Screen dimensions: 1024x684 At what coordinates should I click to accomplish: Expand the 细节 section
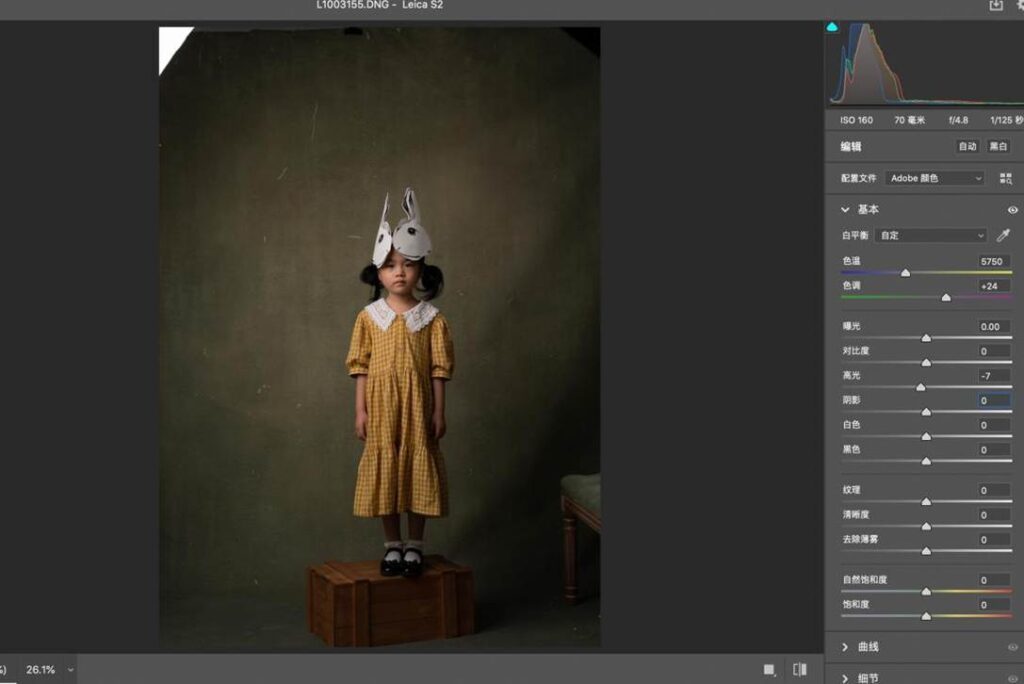tap(846, 678)
